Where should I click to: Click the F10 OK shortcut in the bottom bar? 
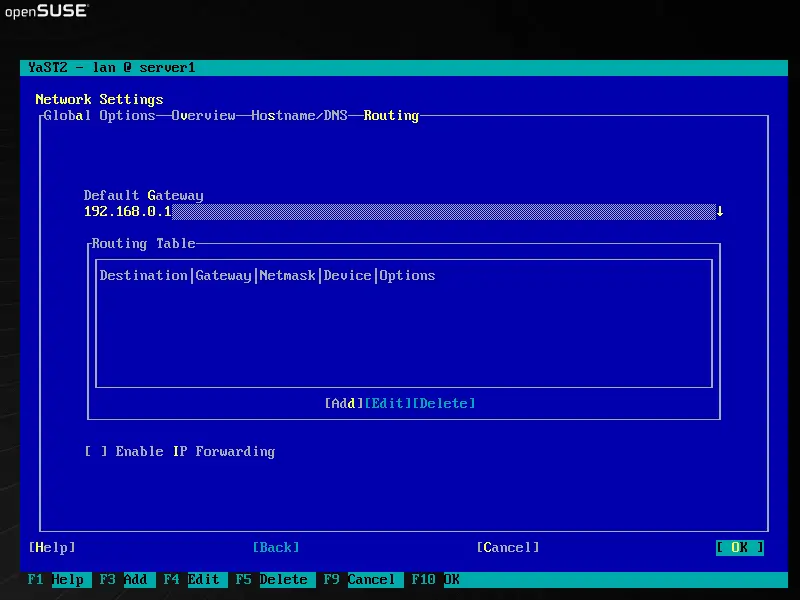pyautogui.click(x=436, y=580)
